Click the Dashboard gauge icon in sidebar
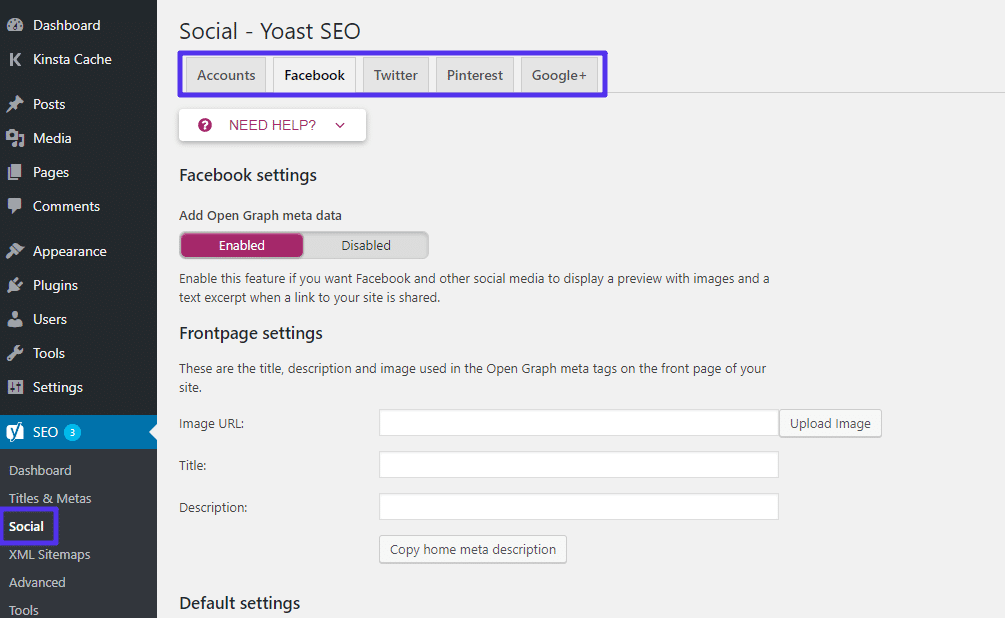 tap(15, 25)
